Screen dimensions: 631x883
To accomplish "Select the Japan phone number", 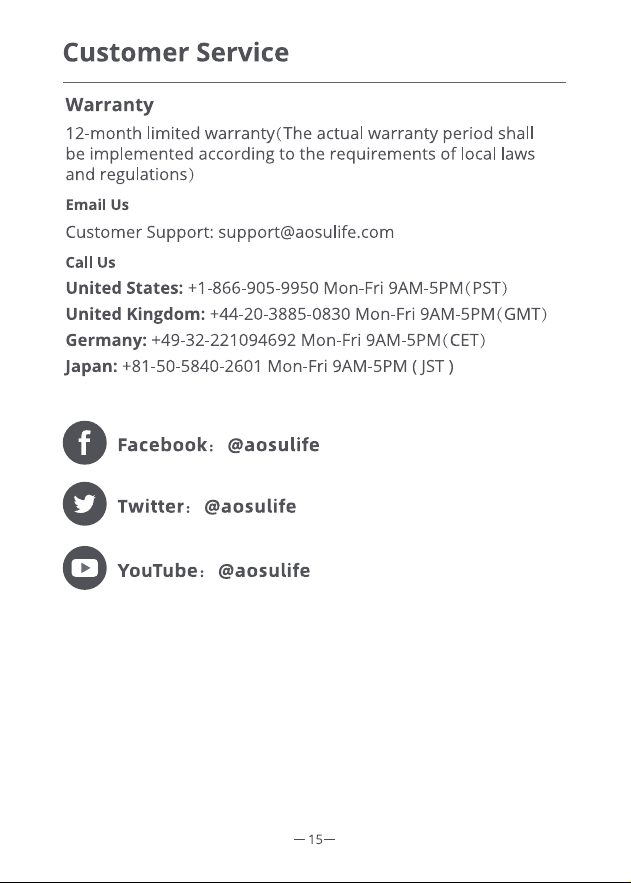I will click(x=192, y=366).
